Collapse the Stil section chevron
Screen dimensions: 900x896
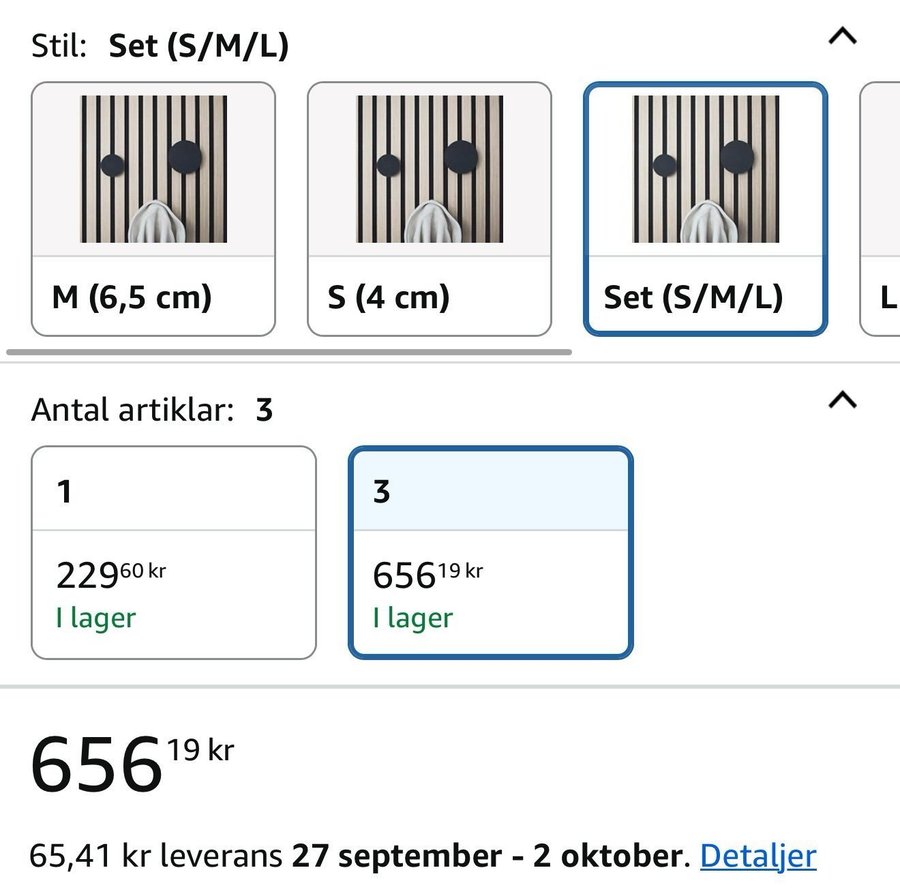842,37
